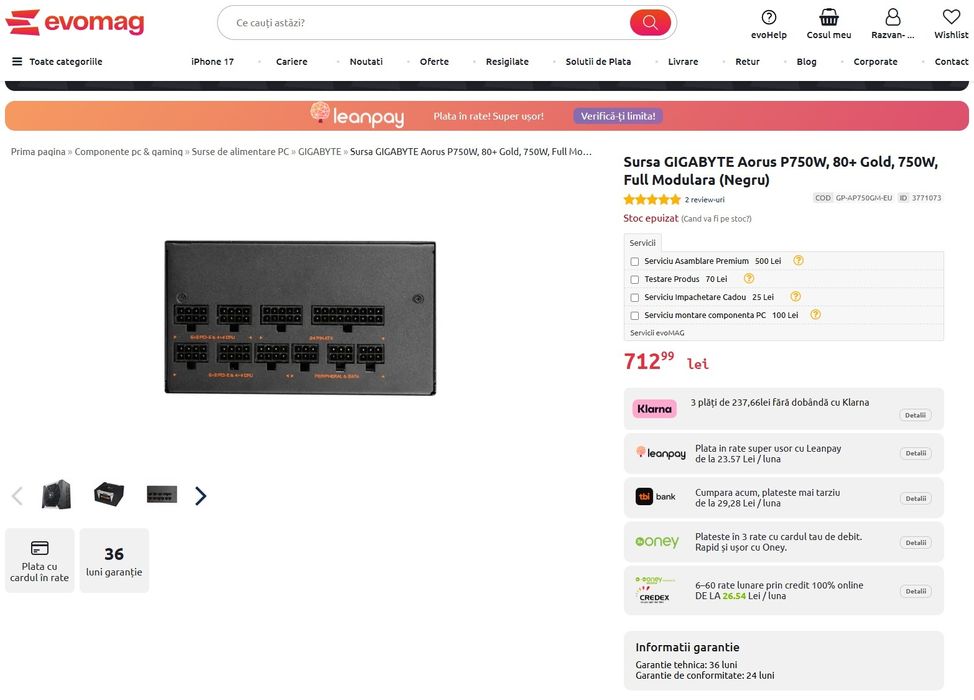Open the user account profile icon
Image resolution: width=974 pixels, height=700 pixels.
pos(893,17)
